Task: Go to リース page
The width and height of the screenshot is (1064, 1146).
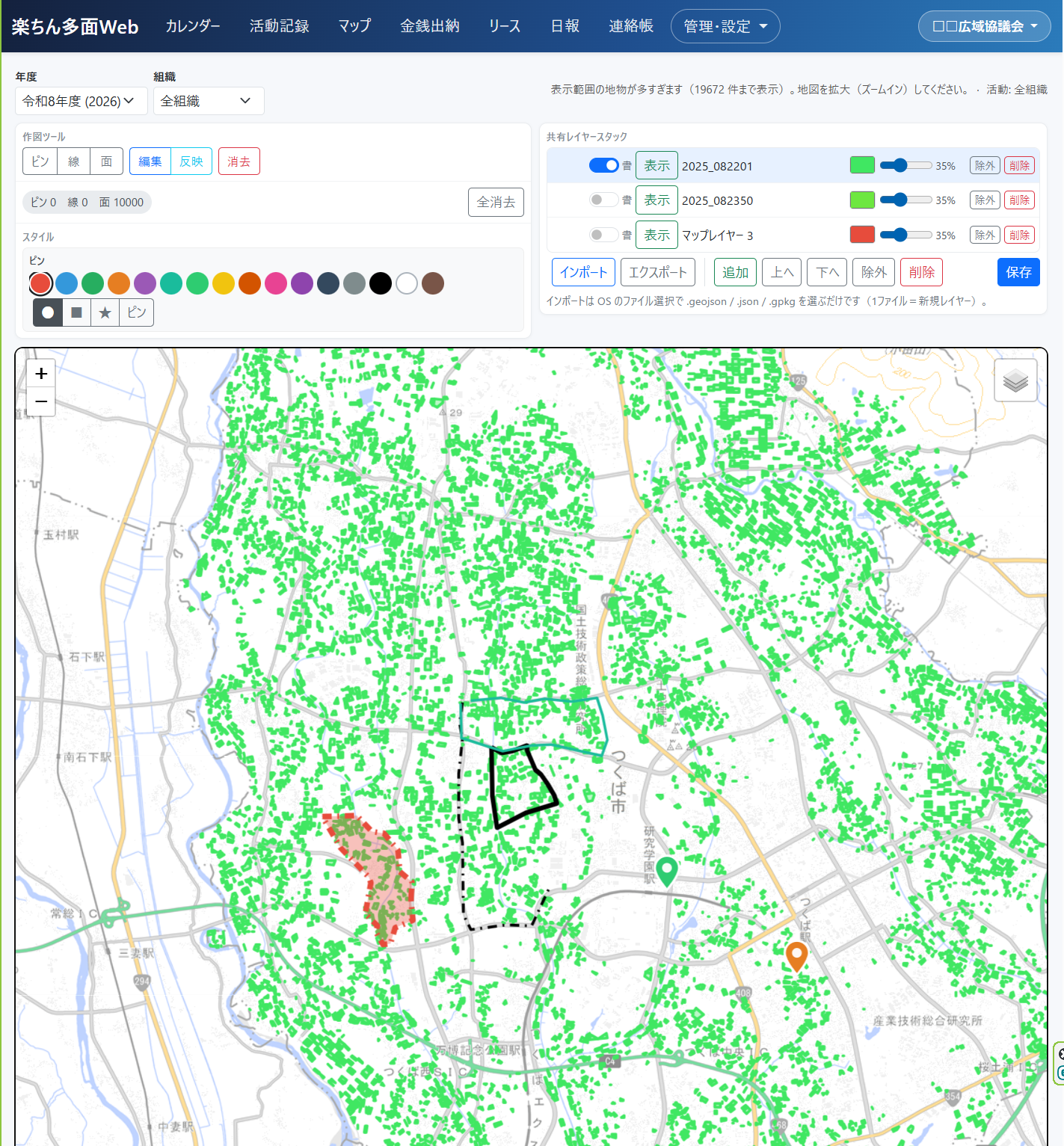Action: tap(505, 26)
